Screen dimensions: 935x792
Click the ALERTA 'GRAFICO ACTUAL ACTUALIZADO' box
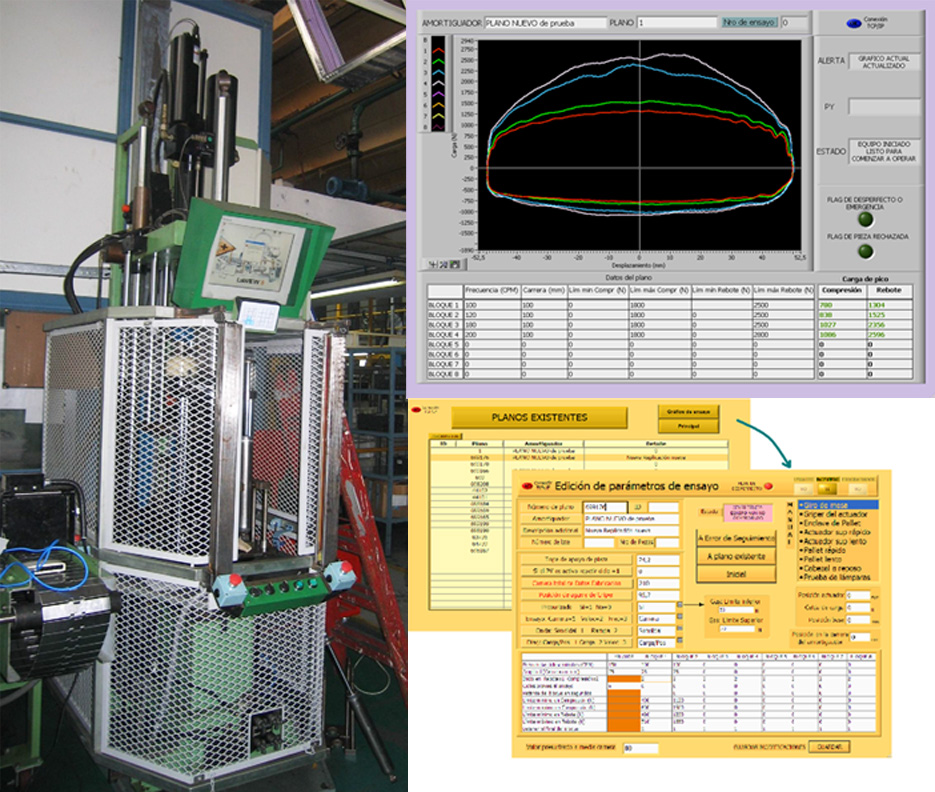pyautogui.click(x=884, y=62)
